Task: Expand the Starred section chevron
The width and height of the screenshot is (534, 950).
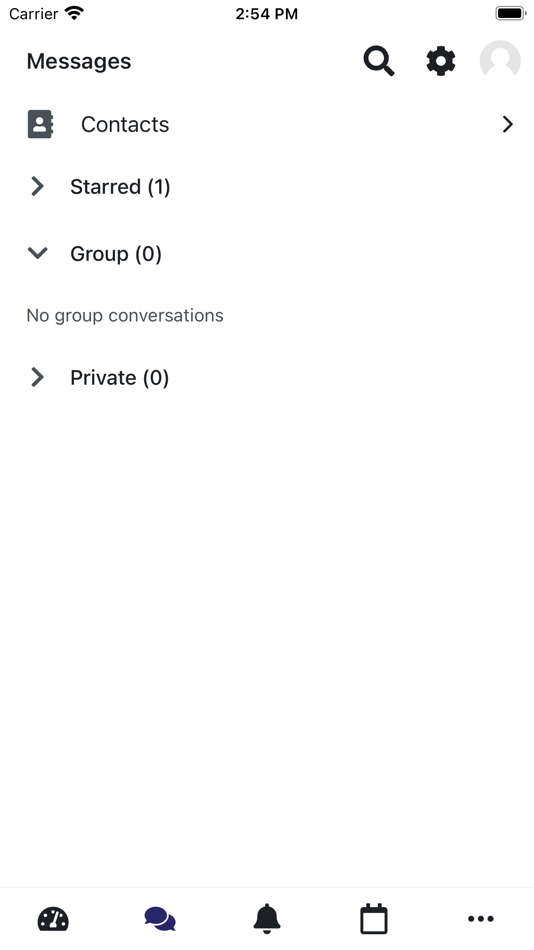Action: 38,187
